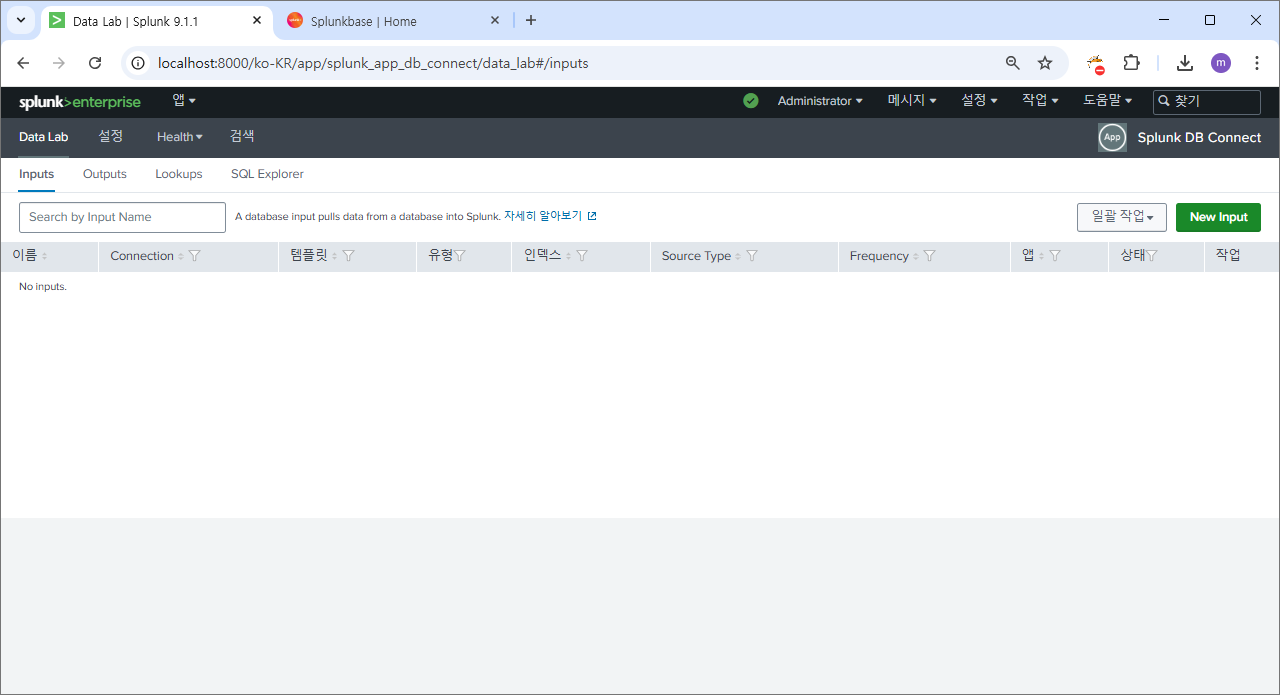Viewport: 1280px width, 695px height.
Task: Click the Splunk DB Connect app title
Action: 1199,138
